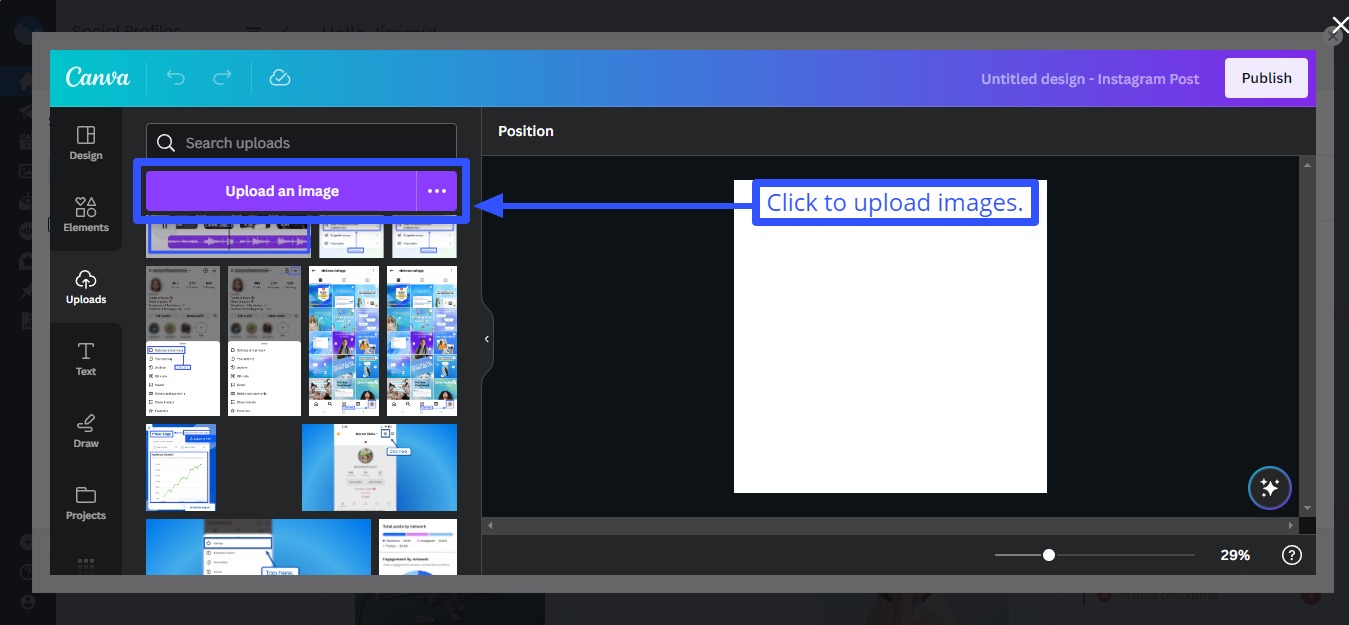Select the Elements panel icon
Image resolution: width=1349 pixels, height=625 pixels.
(85, 214)
